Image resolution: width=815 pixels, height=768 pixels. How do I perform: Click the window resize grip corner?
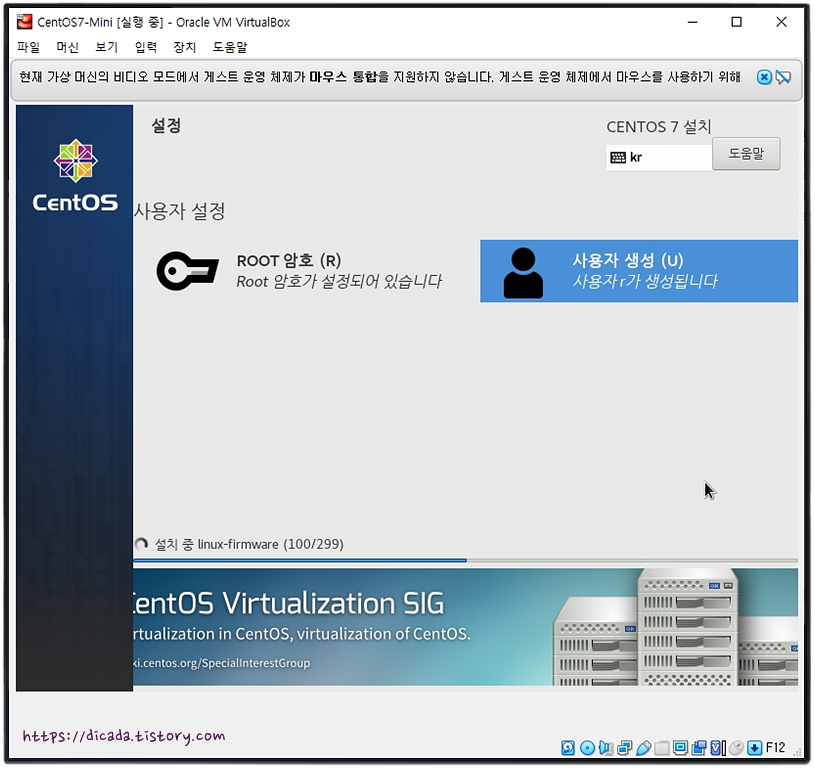pos(797,751)
